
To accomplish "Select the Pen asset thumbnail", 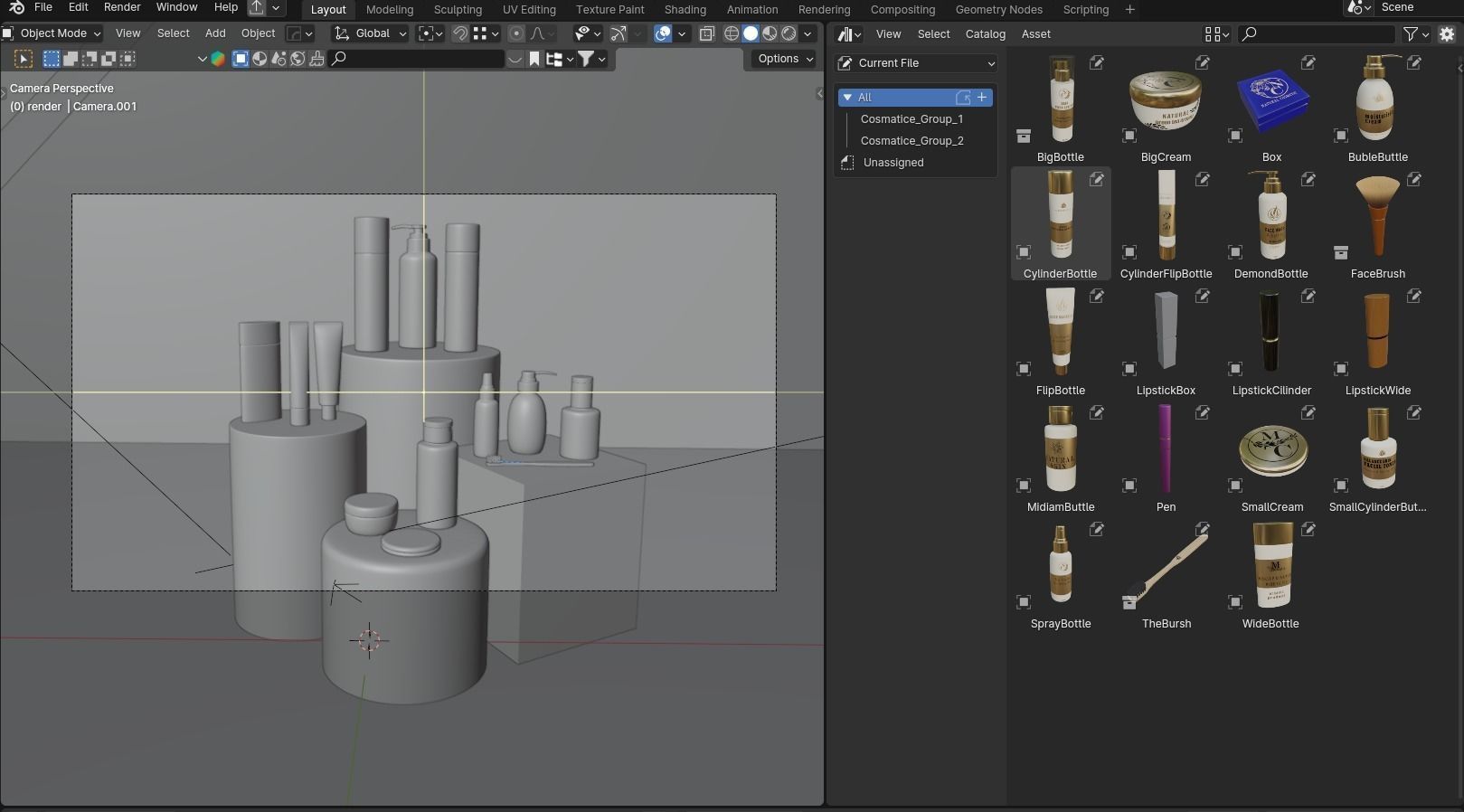I will click(x=1166, y=457).
